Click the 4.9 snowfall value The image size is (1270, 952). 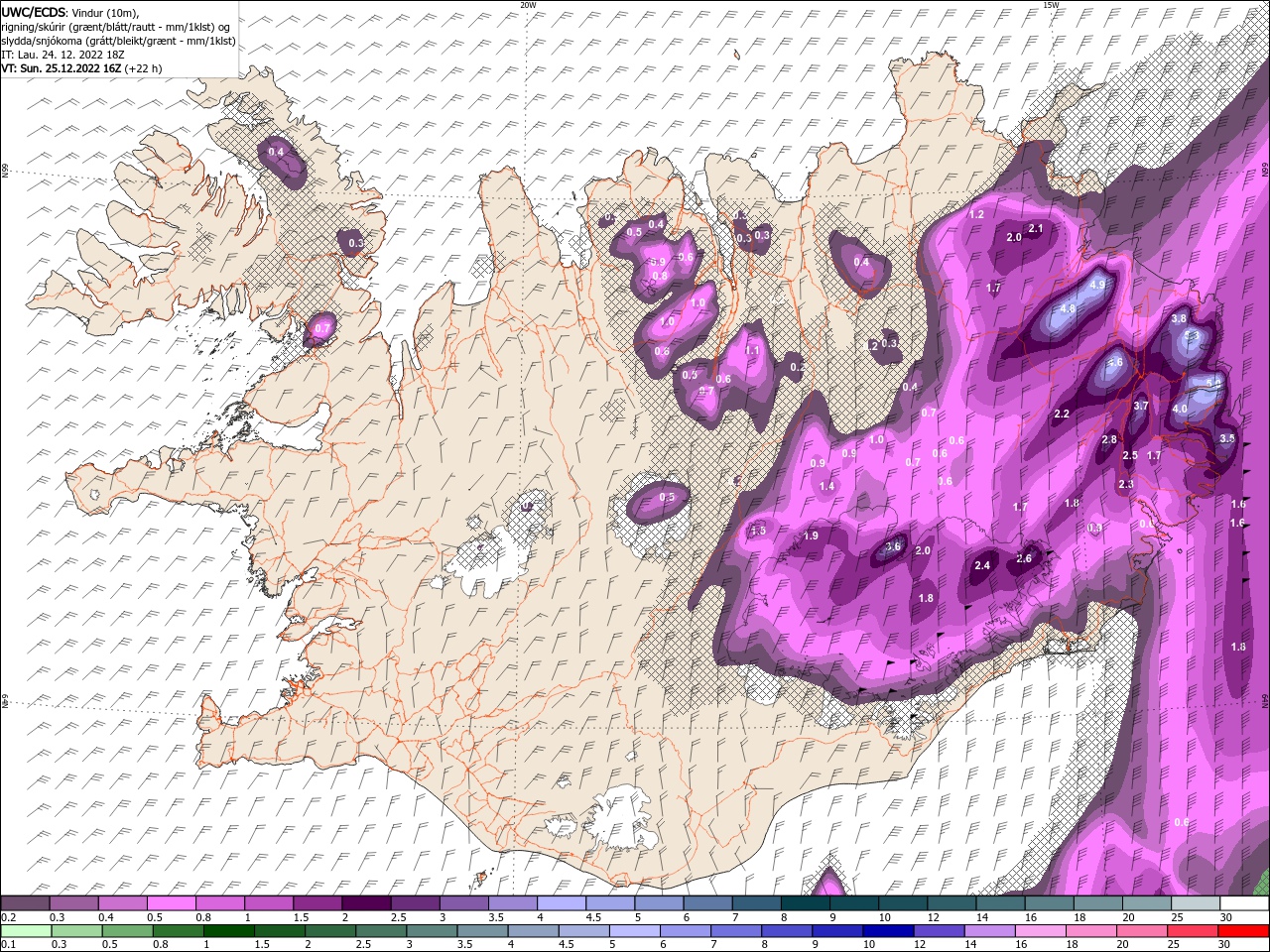pos(1097,285)
